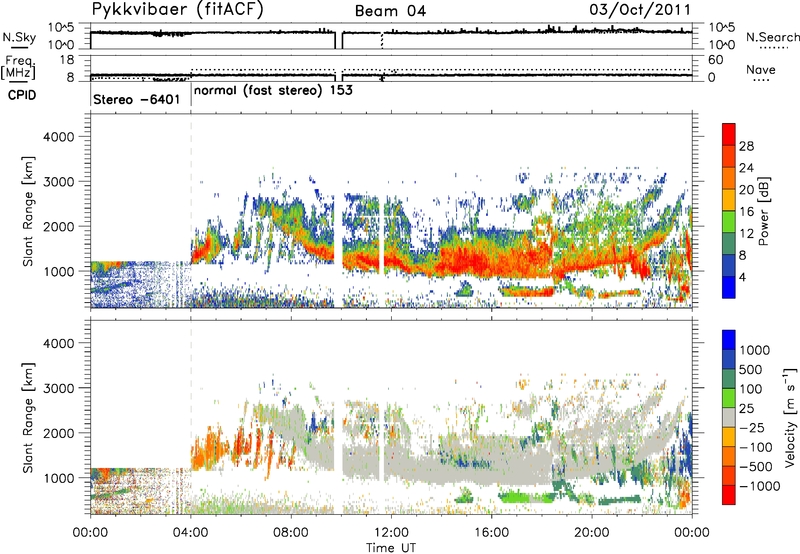Click the 'Time UT' axis label

click(391, 547)
